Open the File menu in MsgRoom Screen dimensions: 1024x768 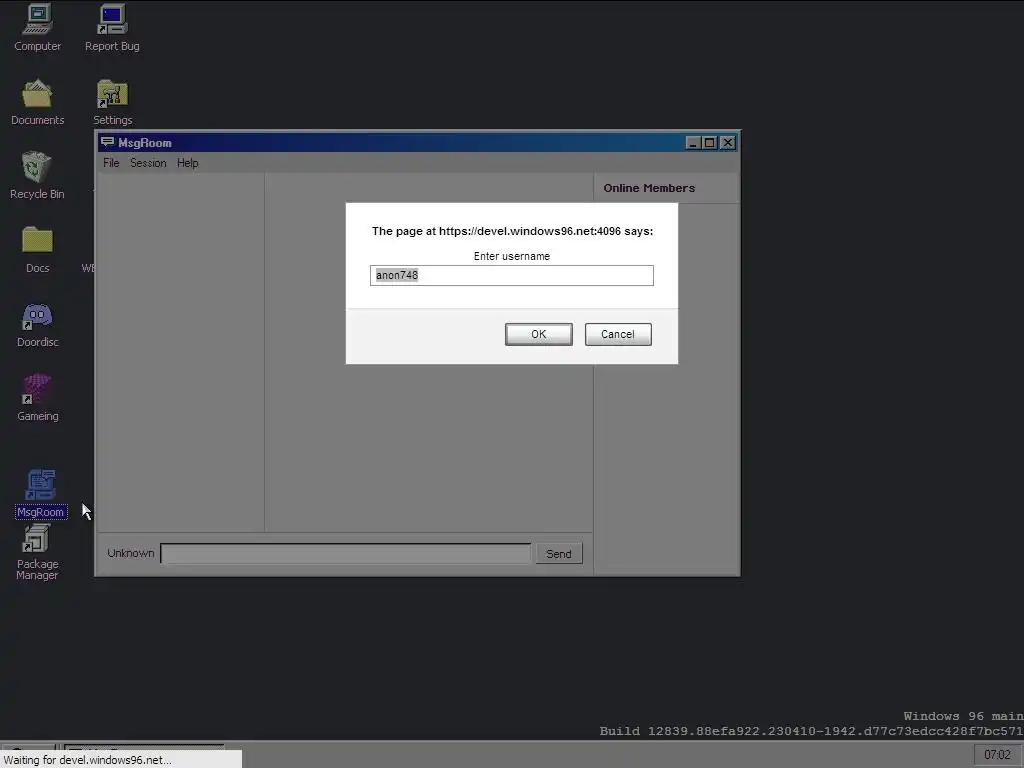[x=111, y=163]
